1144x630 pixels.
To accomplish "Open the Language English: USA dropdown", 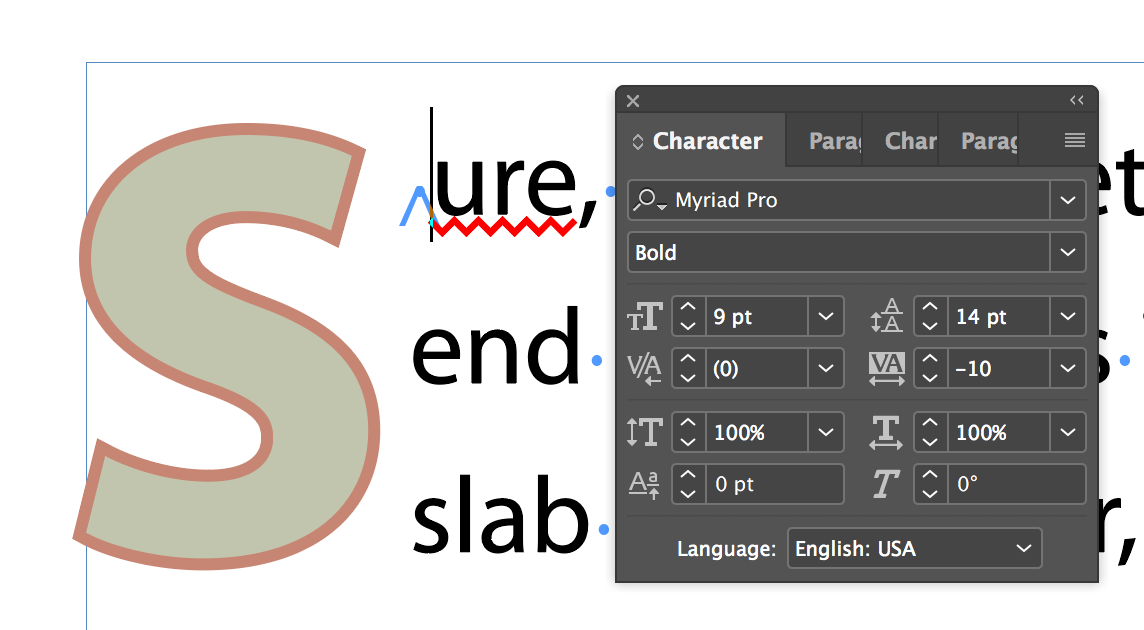I will click(x=914, y=548).
